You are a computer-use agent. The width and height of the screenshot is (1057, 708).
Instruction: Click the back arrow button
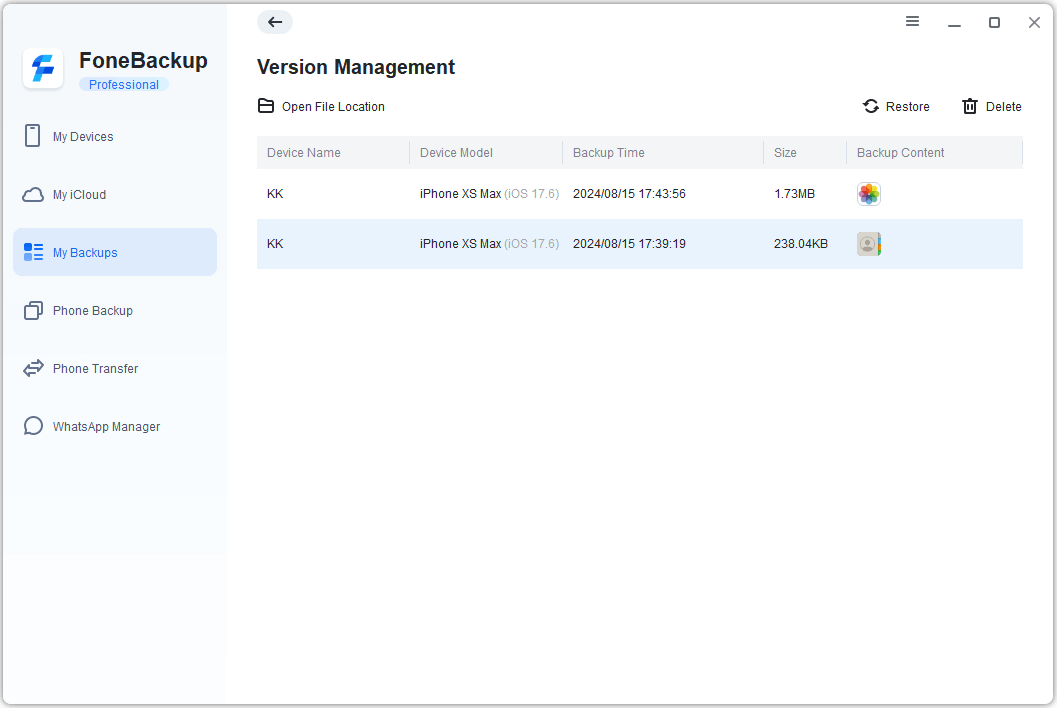tap(275, 22)
